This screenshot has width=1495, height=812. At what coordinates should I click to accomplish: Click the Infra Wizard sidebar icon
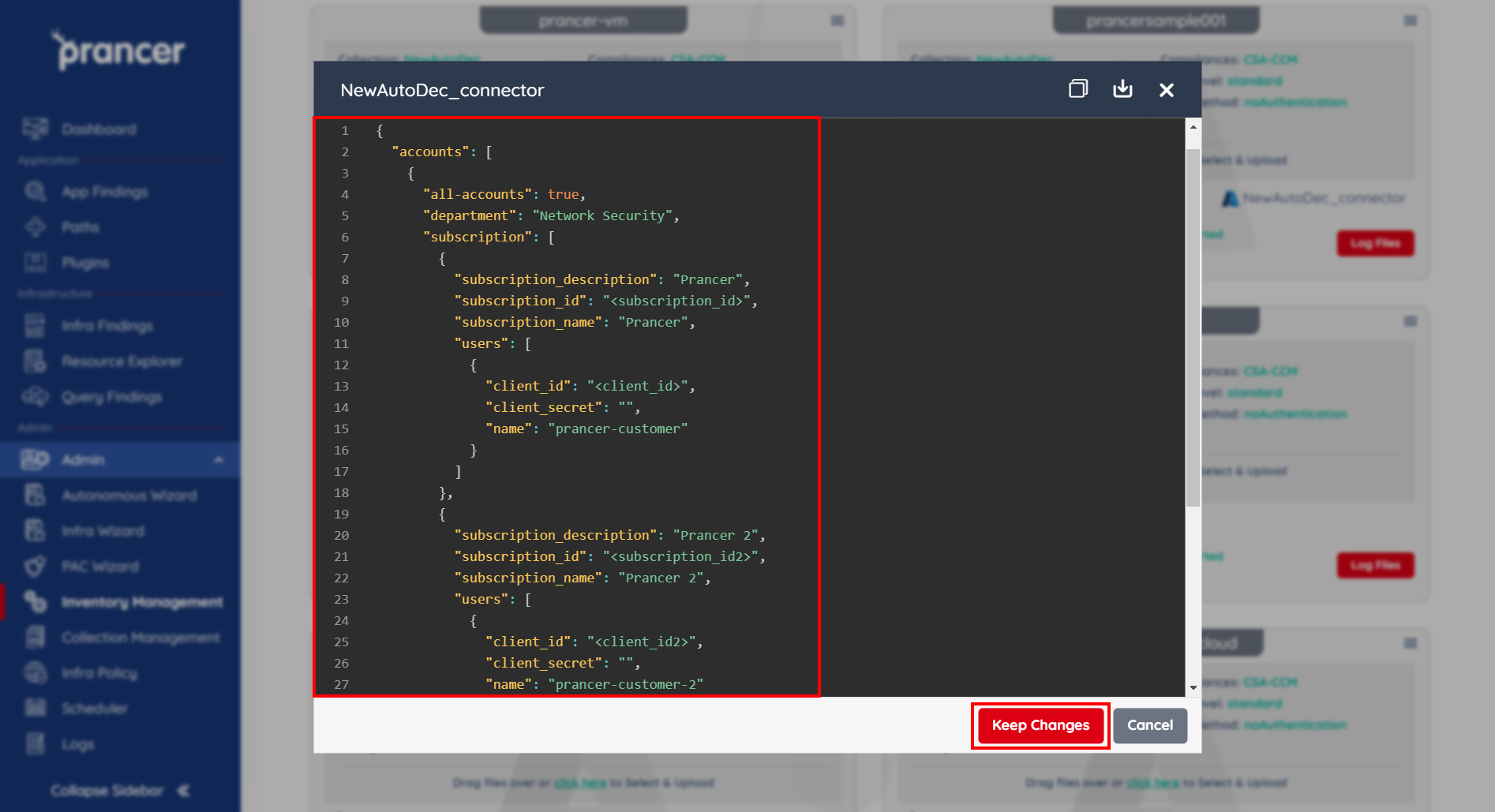click(35, 530)
